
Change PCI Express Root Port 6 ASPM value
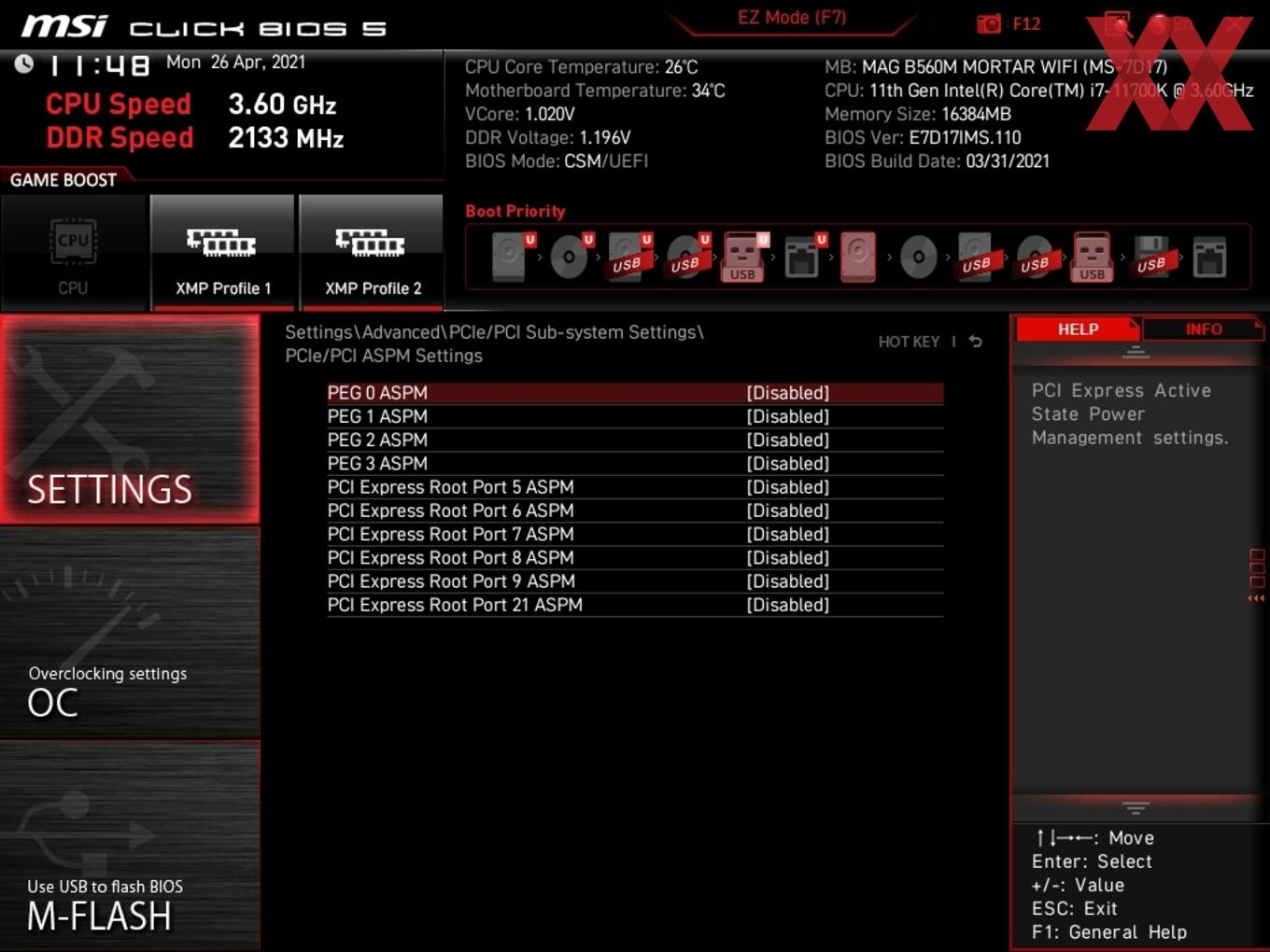point(788,511)
